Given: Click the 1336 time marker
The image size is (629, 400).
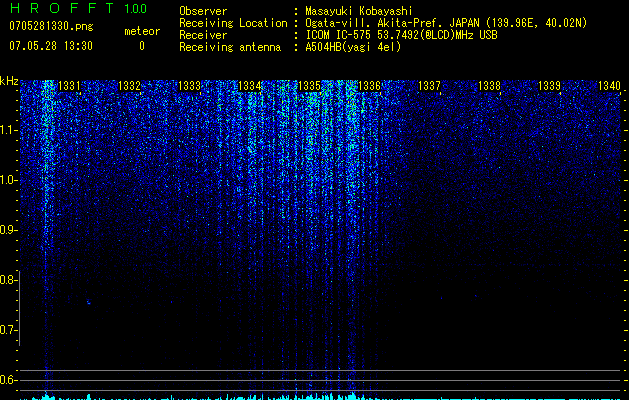Looking at the screenshot, I should (369, 86).
